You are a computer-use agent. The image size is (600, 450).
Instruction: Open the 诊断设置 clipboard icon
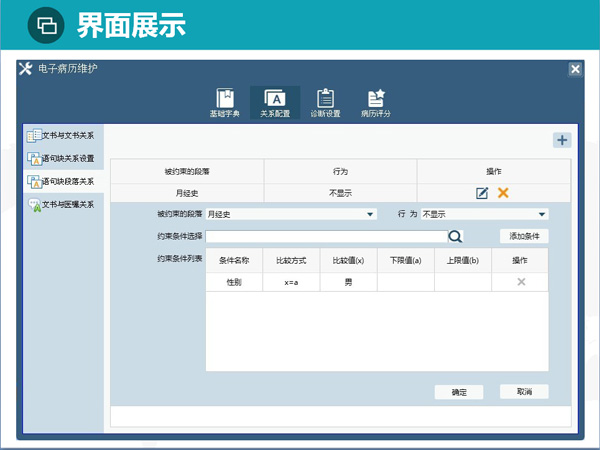[325, 103]
